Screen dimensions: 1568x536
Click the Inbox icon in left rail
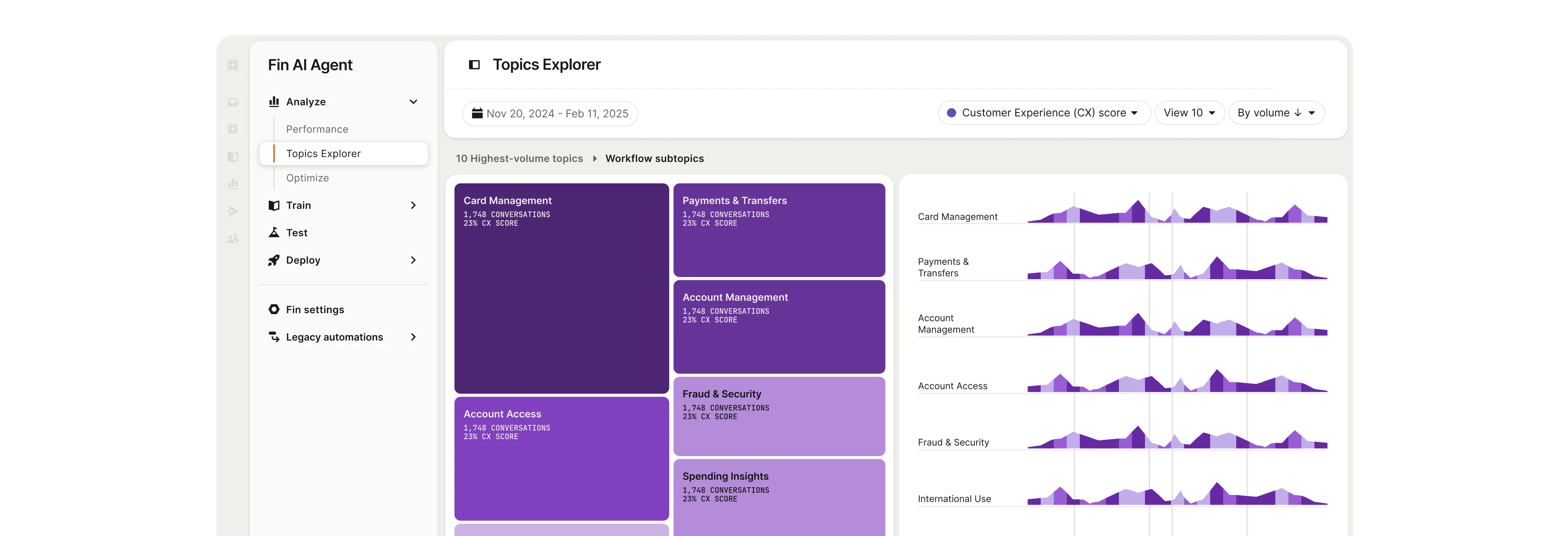click(232, 102)
